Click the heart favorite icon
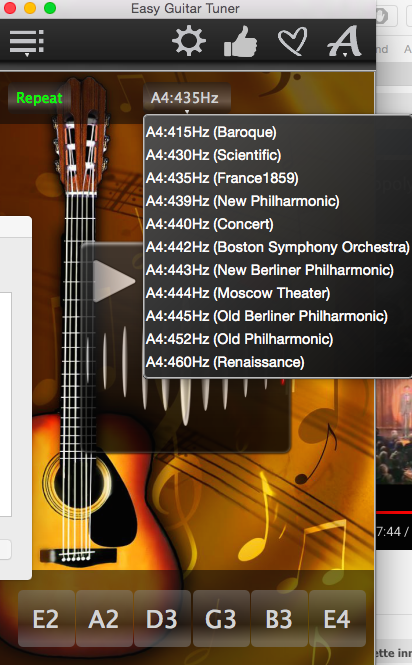412x665 pixels. [x=292, y=41]
